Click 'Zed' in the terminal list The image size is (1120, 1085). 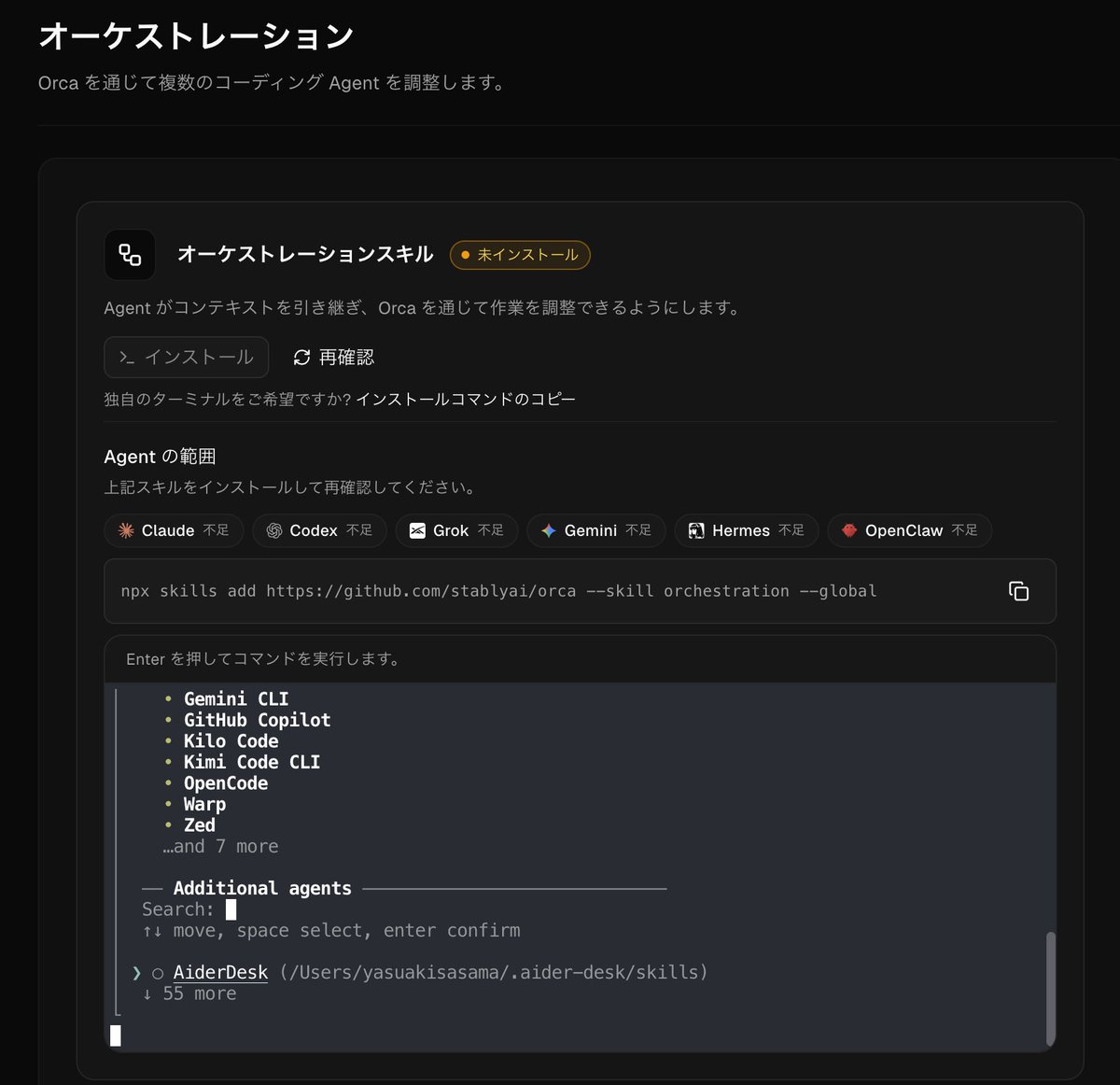click(200, 825)
